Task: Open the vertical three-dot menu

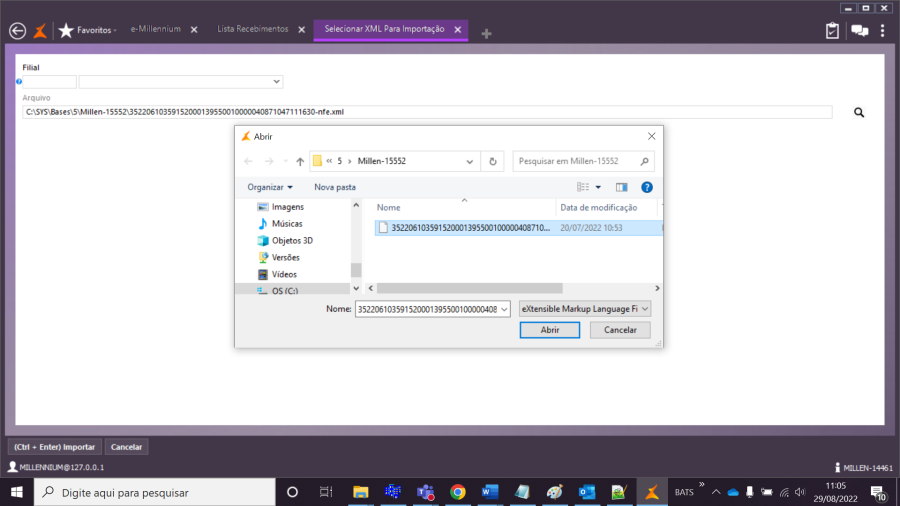Action: [x=883, y=31]
